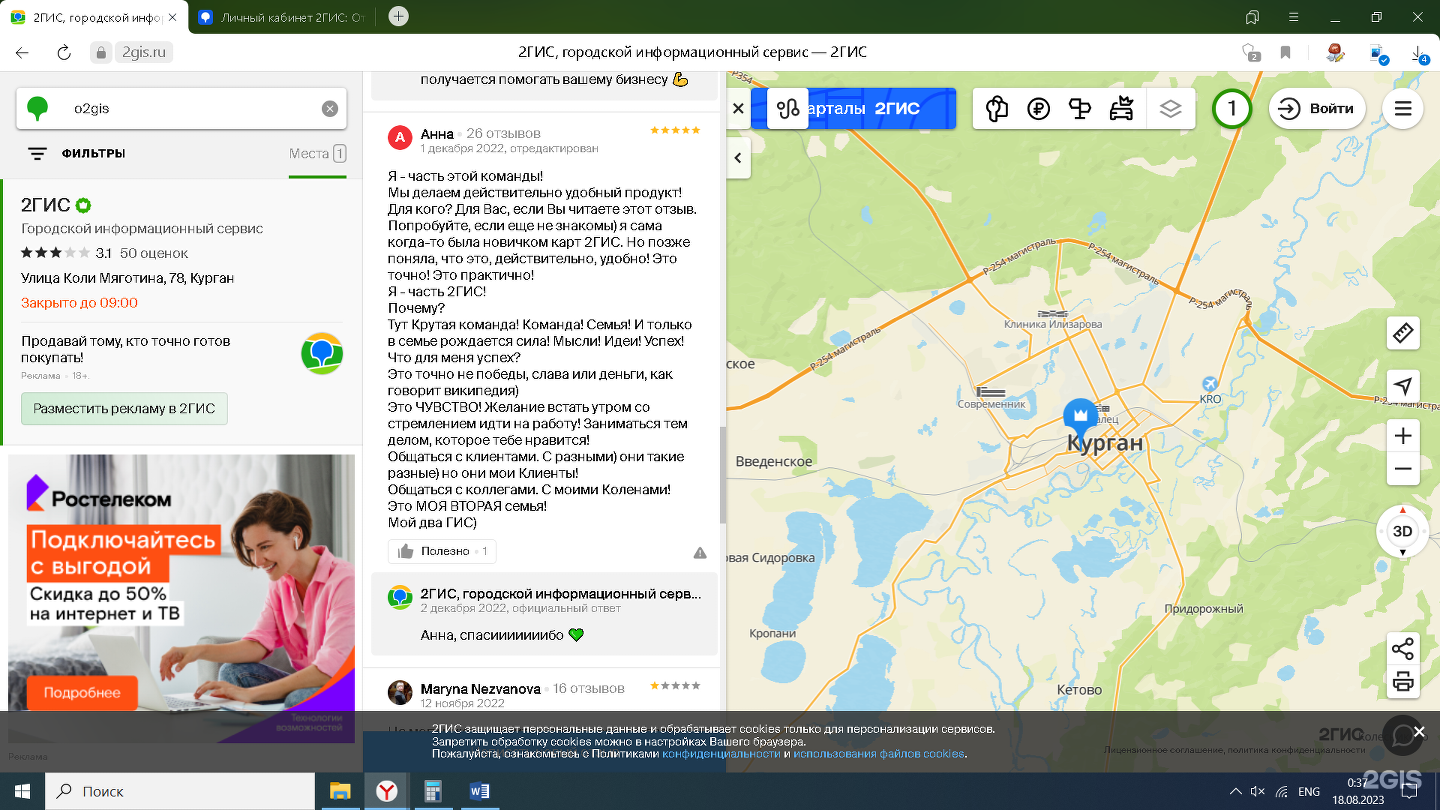Open the использования файлов cookies link
The height and width of the screenshot is (810, 1440).
[879, 753]
